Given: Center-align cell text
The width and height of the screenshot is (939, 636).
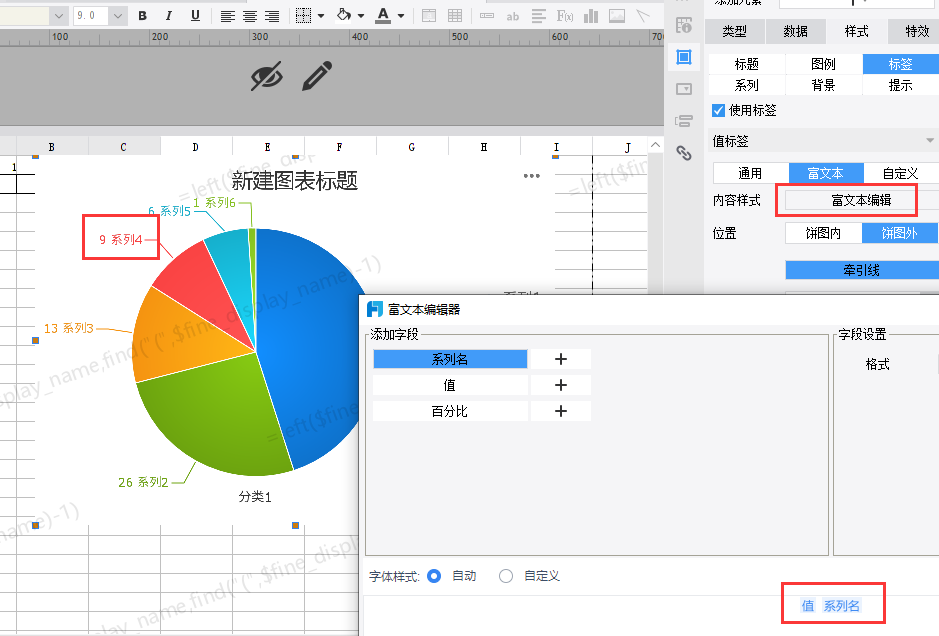Looking at the screenshot, I should click(250, 16).
